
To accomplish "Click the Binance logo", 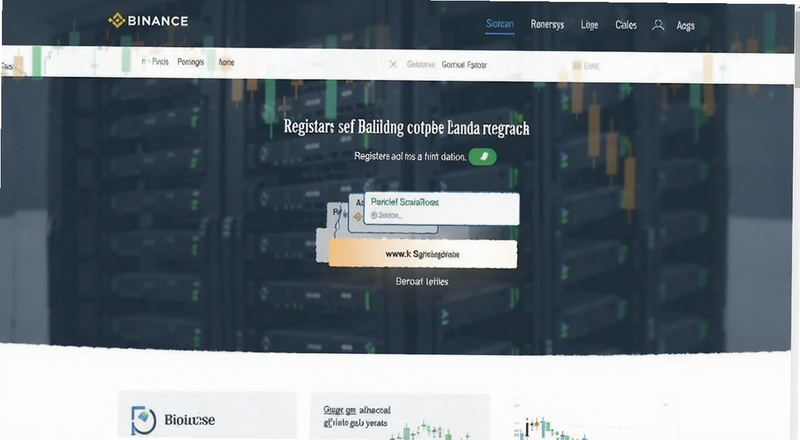I will pyautogui.click(x=148, y=20).
